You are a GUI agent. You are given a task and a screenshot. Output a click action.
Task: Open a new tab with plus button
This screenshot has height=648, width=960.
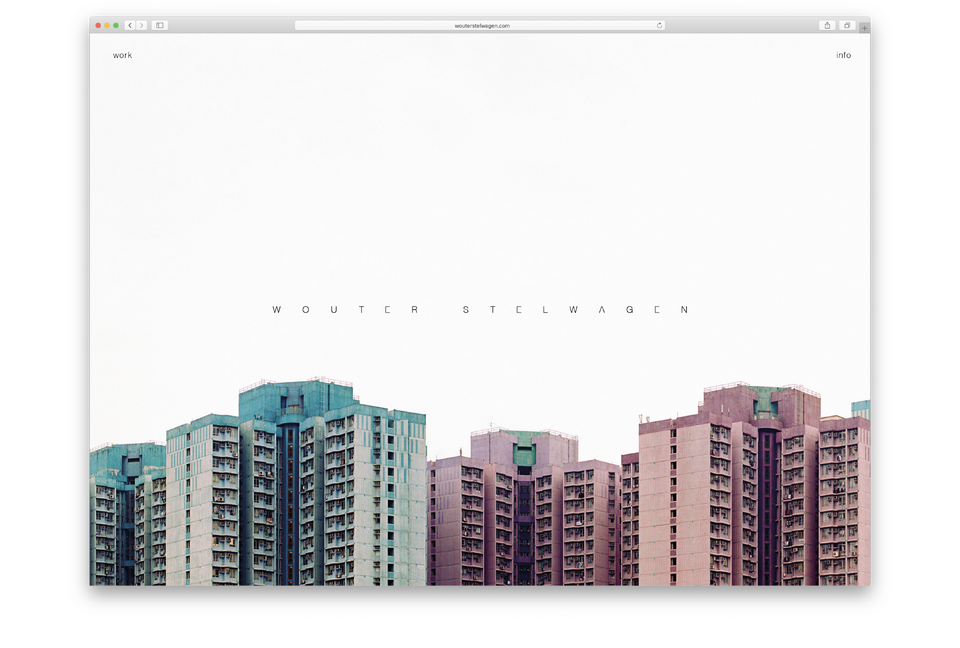click(x=864, y=27)
